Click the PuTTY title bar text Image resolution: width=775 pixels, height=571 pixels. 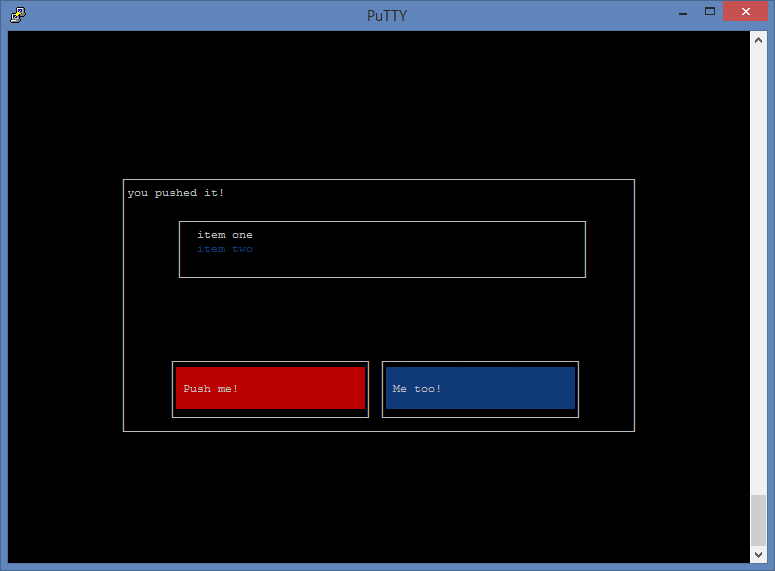(387, 16)
